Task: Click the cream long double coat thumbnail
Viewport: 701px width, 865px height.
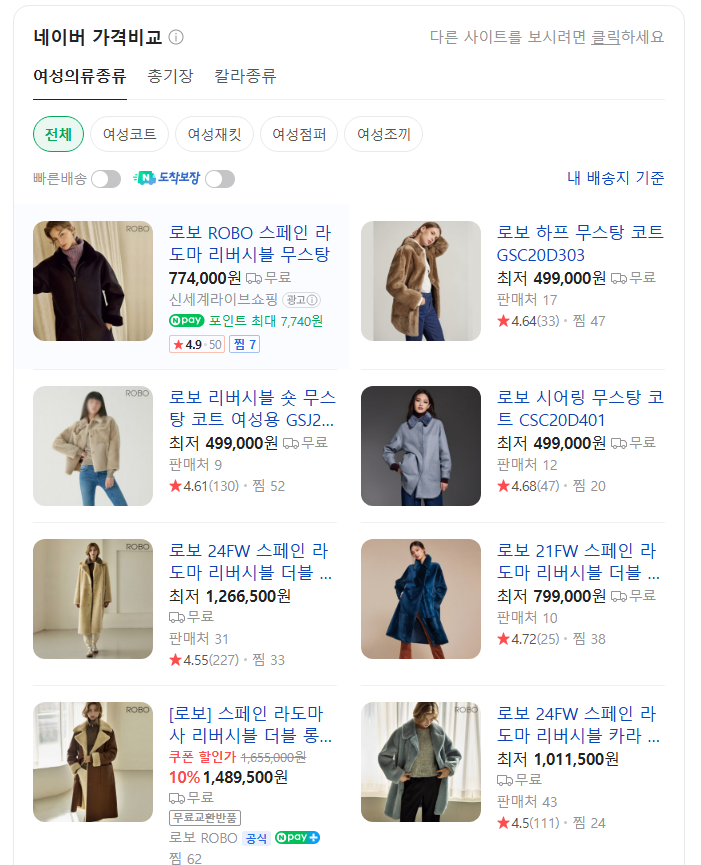Action: [x=93, y=599]
